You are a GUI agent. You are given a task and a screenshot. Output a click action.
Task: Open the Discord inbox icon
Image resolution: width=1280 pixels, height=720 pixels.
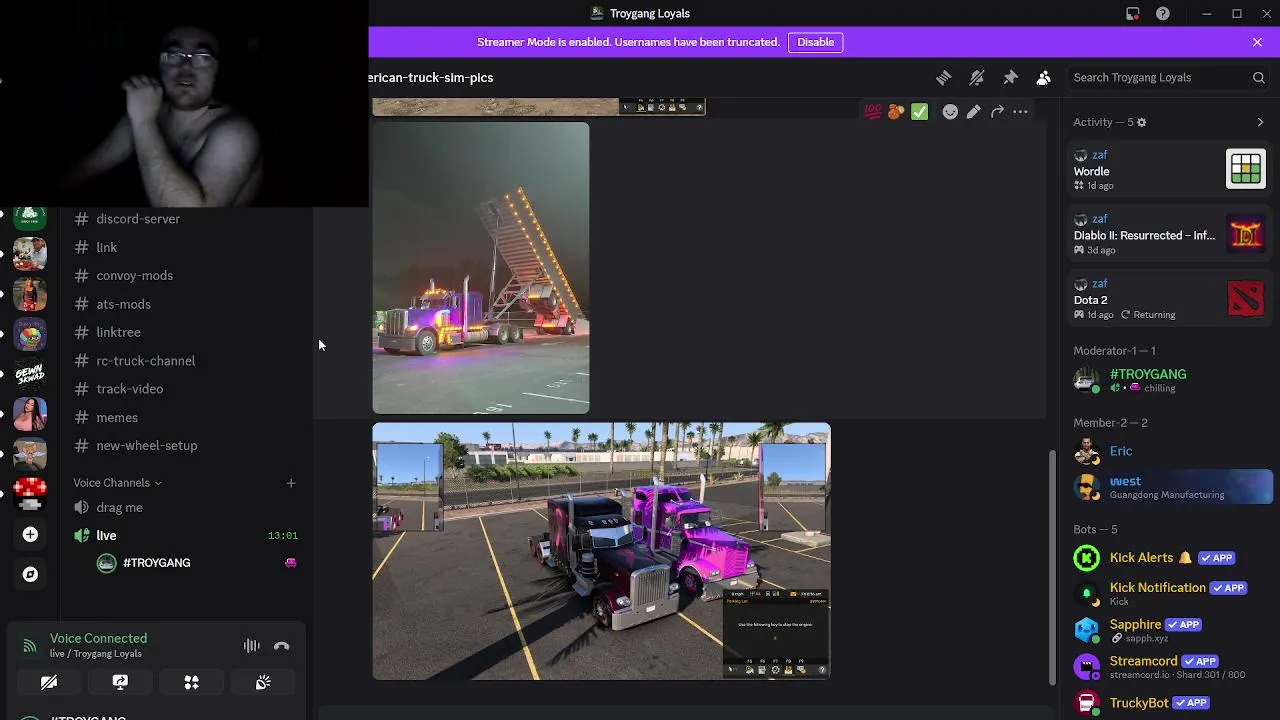pos(1132,14)
